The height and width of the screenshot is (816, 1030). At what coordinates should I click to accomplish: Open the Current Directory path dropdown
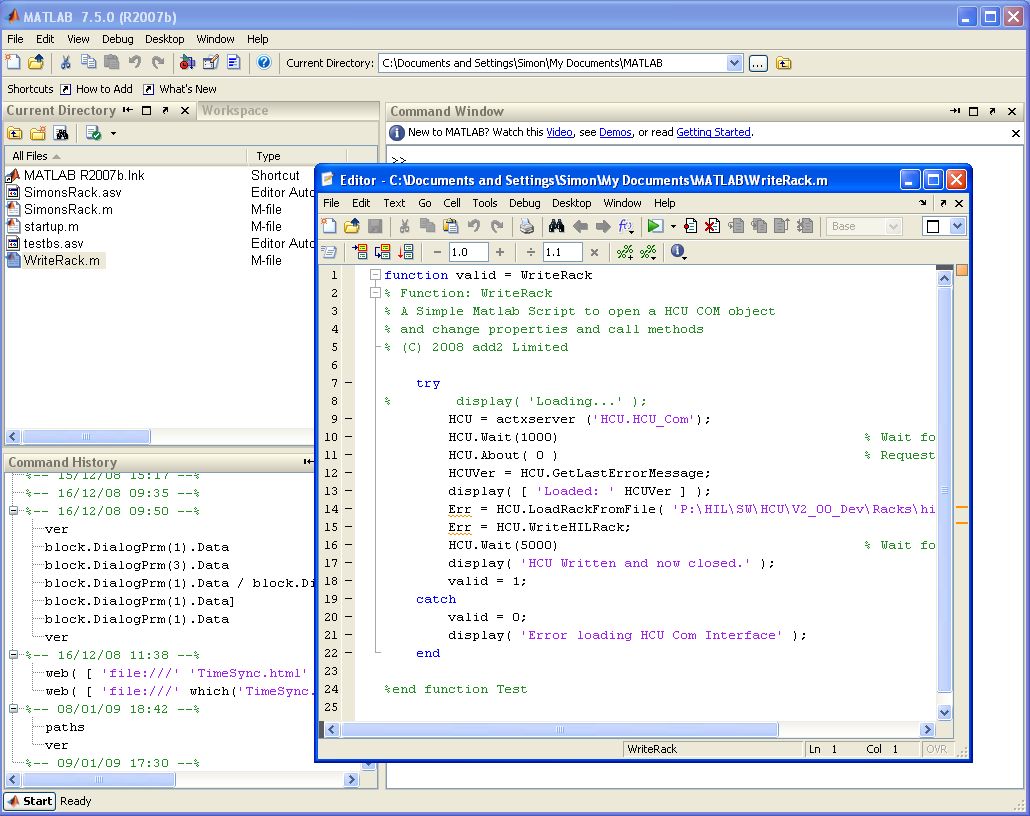tap(734, 63)
